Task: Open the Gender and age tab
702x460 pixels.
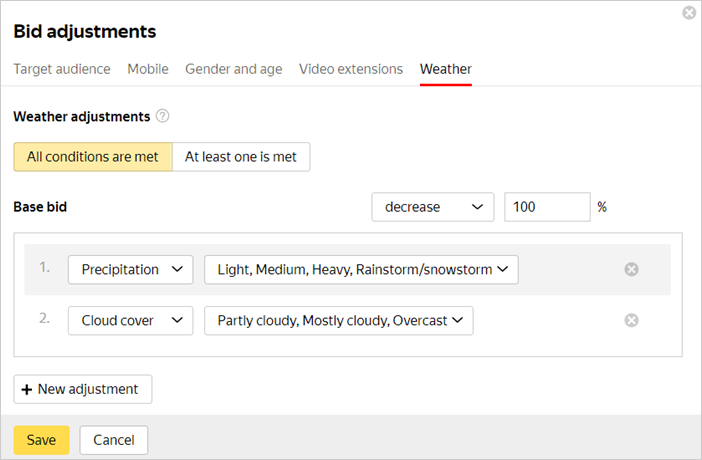Action: coord(233,69)
